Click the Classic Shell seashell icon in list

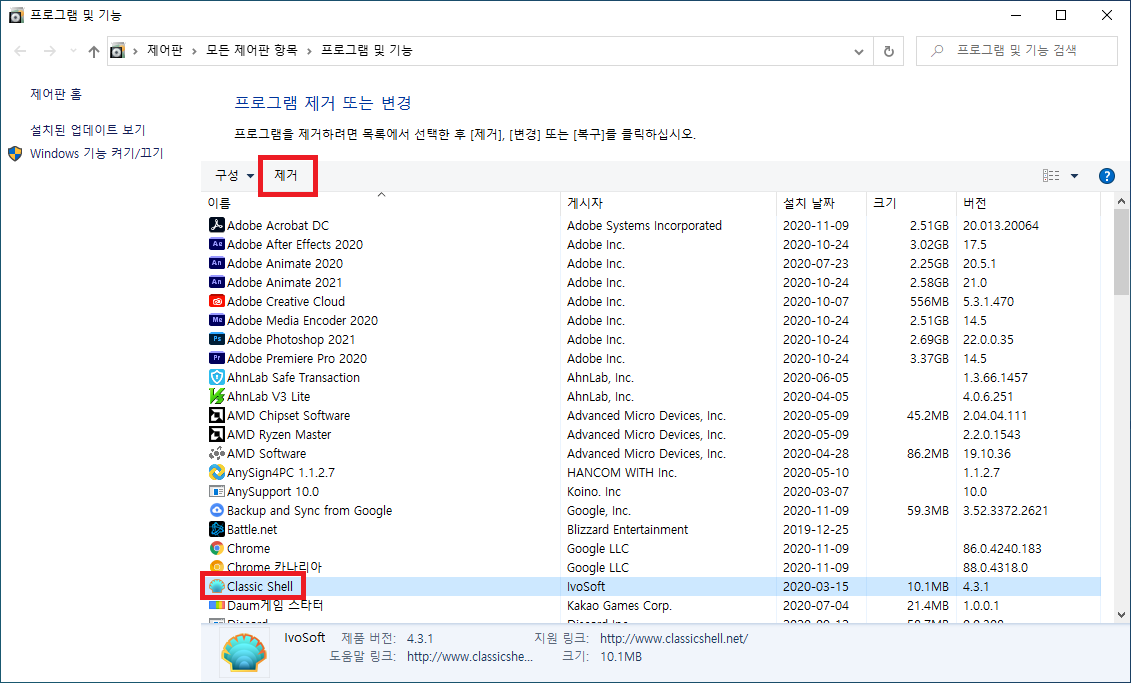pyautogui.click(x=216, y=586)
